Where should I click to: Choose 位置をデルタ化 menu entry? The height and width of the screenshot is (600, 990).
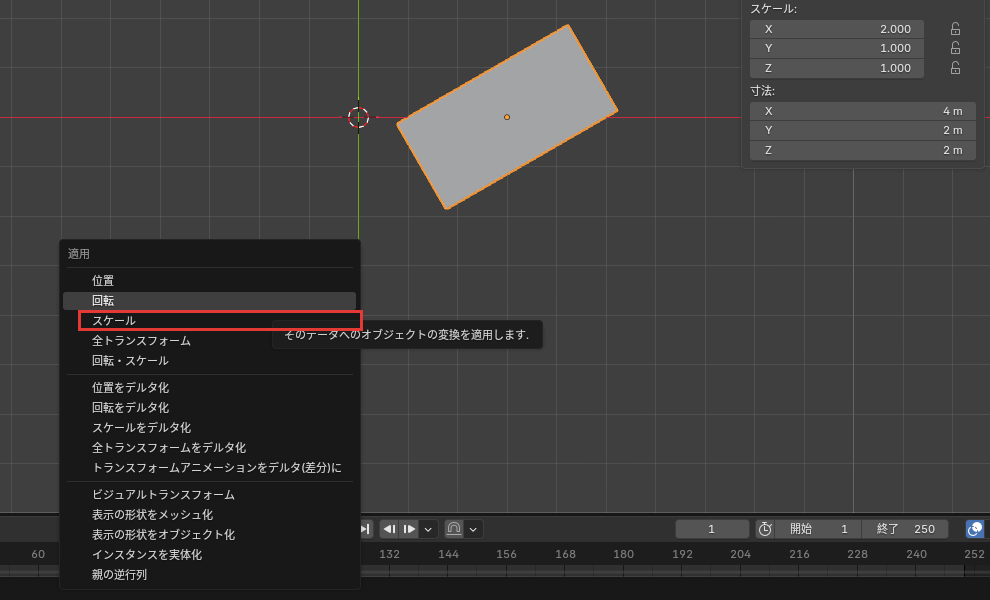(x=210, y=388)
